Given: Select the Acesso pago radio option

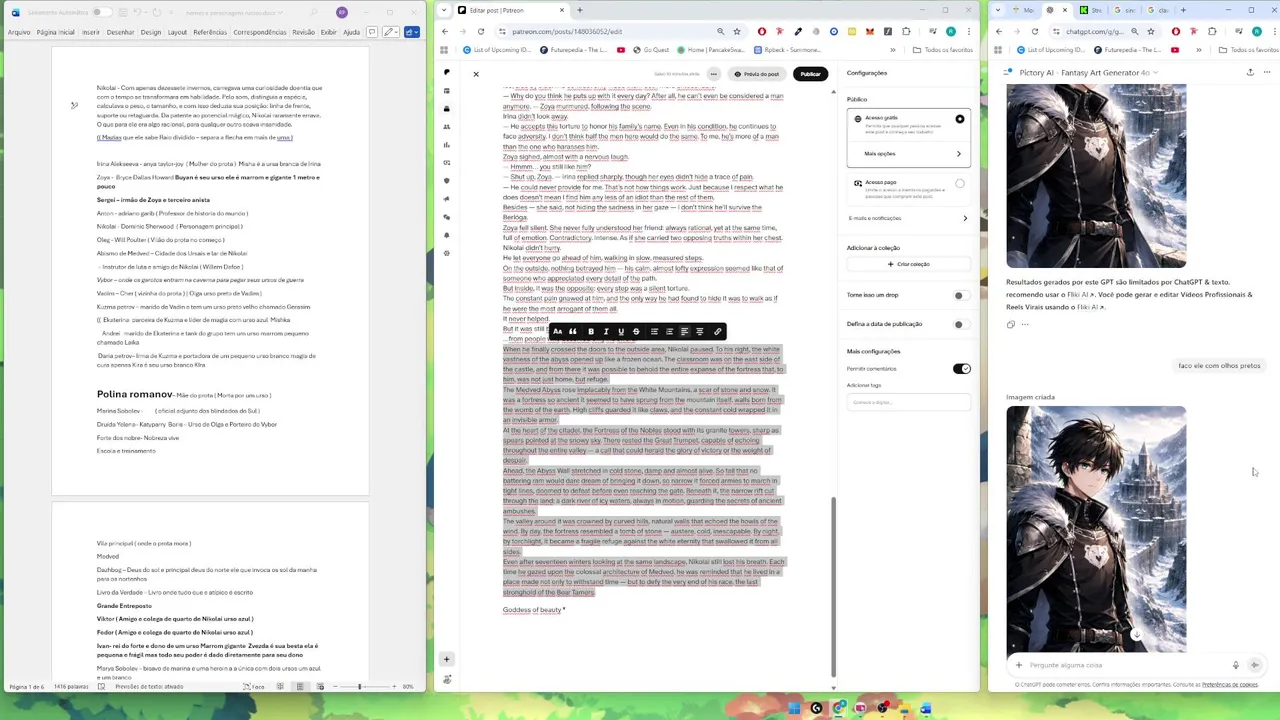Looking at the screenshot, I should click(x=960, y=184).
